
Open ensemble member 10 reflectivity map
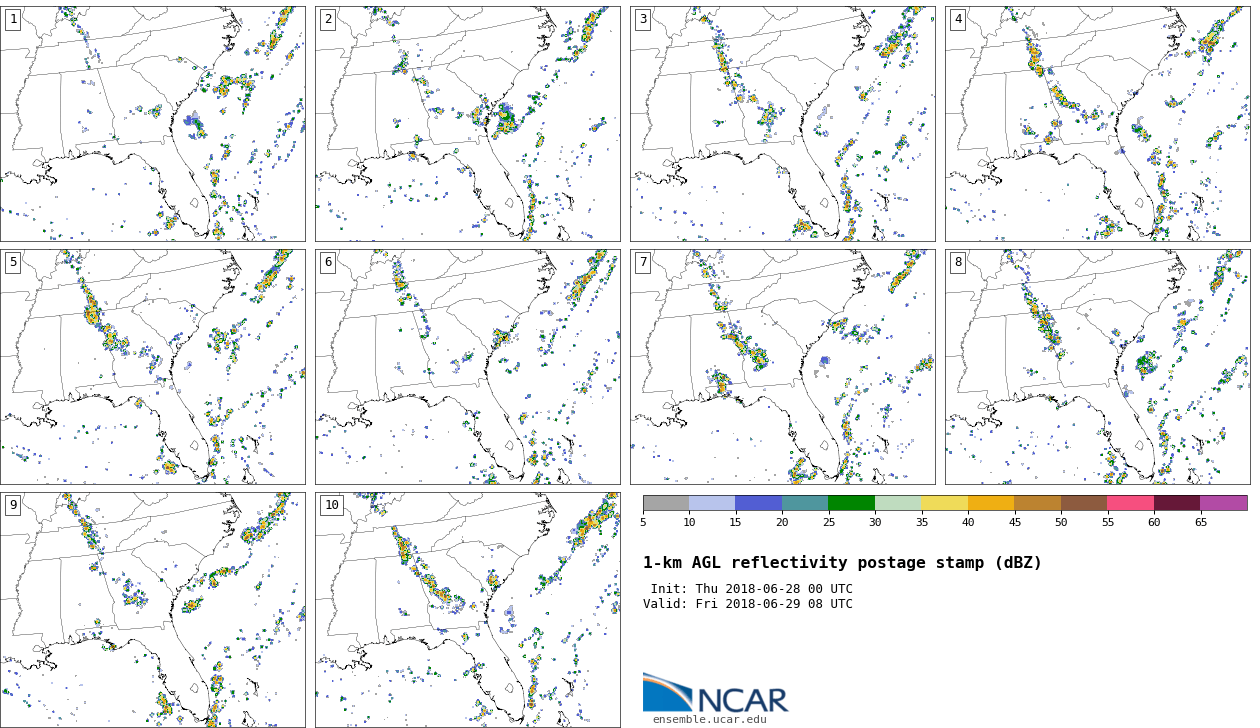tap(468, 610)
